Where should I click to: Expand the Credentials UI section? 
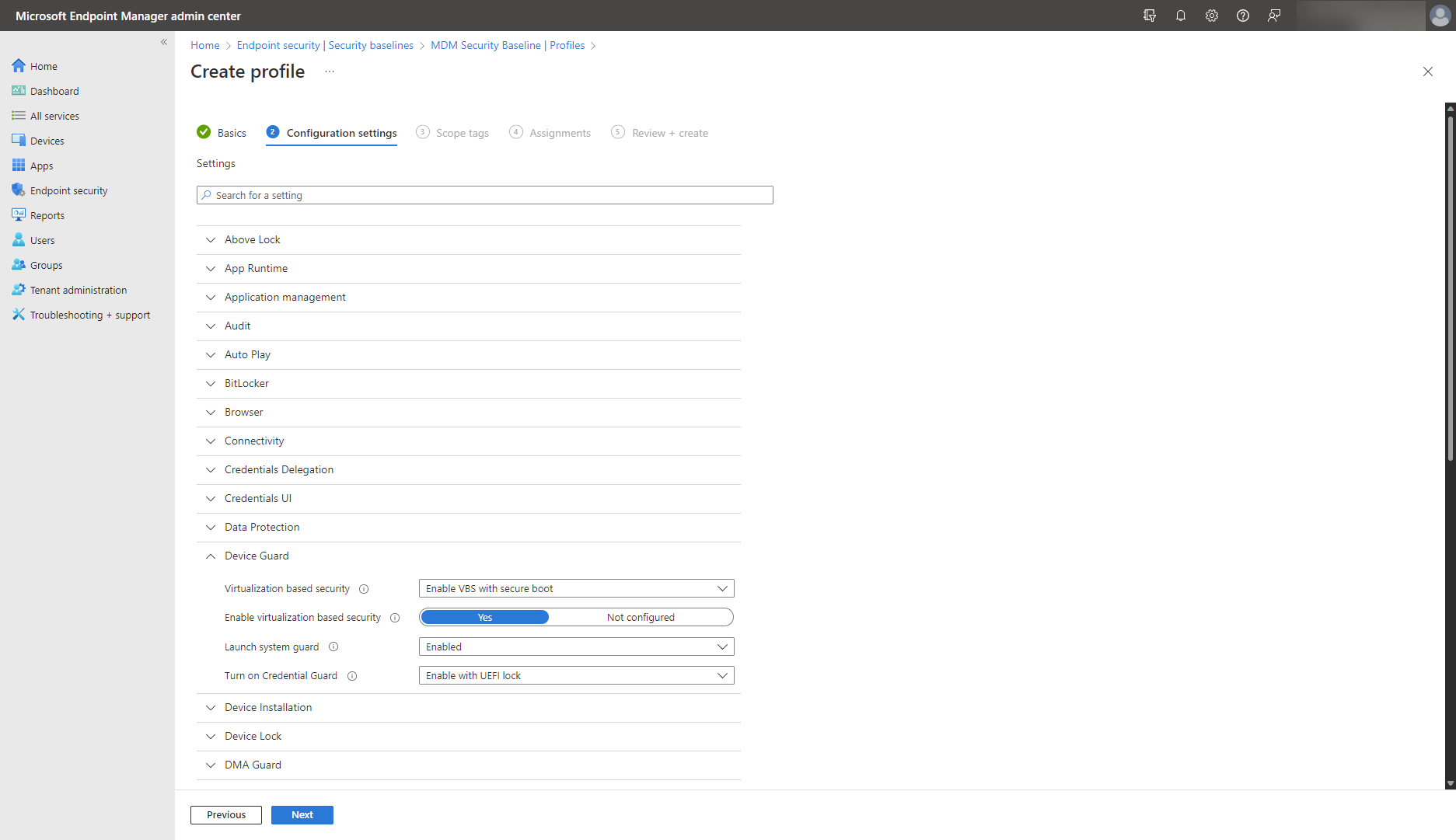coord(469,499)
